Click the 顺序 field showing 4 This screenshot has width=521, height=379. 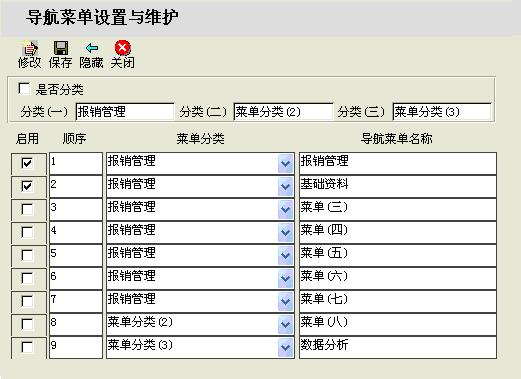76,232
